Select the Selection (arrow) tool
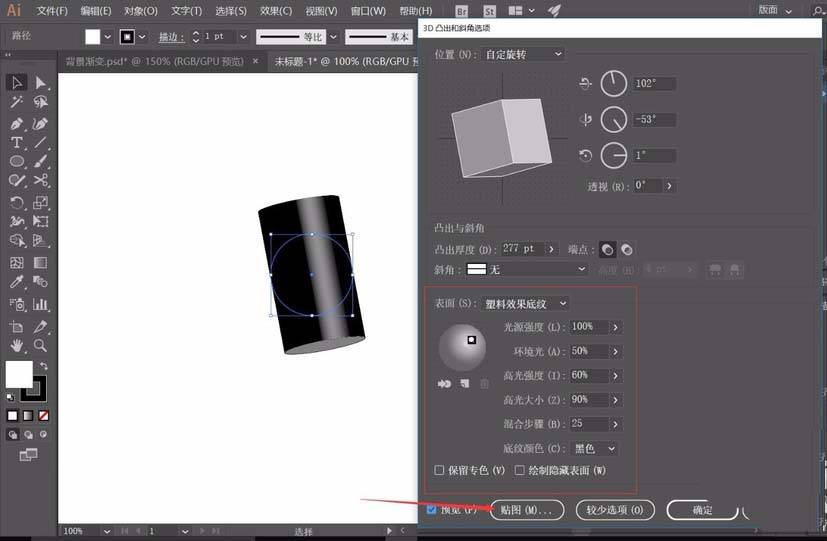The image size is (827, 541). click(17, 82)
